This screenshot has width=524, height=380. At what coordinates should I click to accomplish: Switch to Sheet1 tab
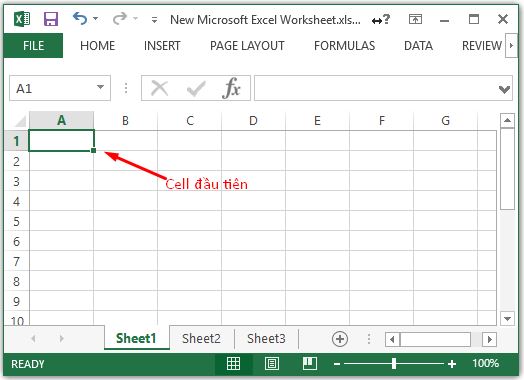[x=136, y=338]
